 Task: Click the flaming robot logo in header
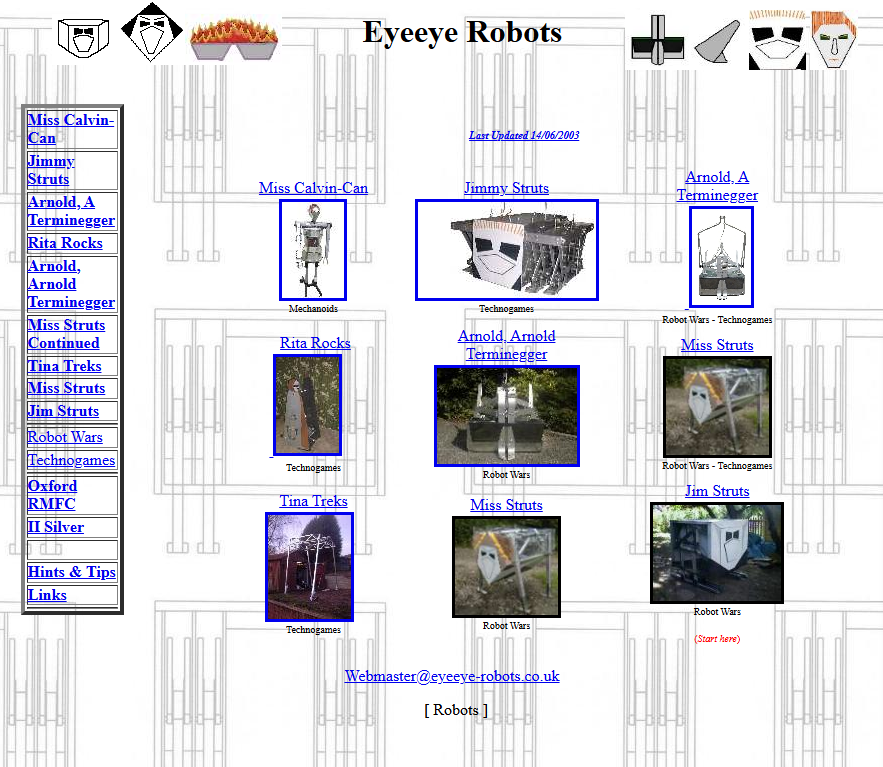(x=234, y=39)
